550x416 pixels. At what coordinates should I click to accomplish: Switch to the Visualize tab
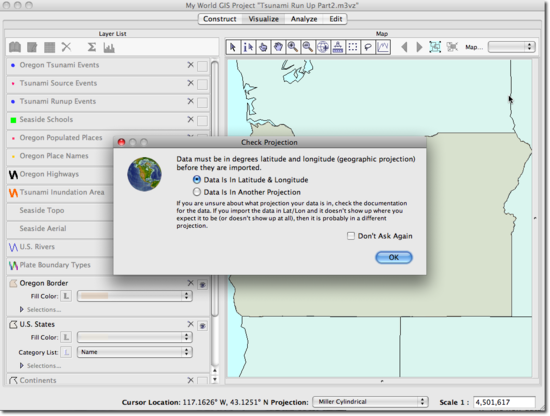point(263,19)
